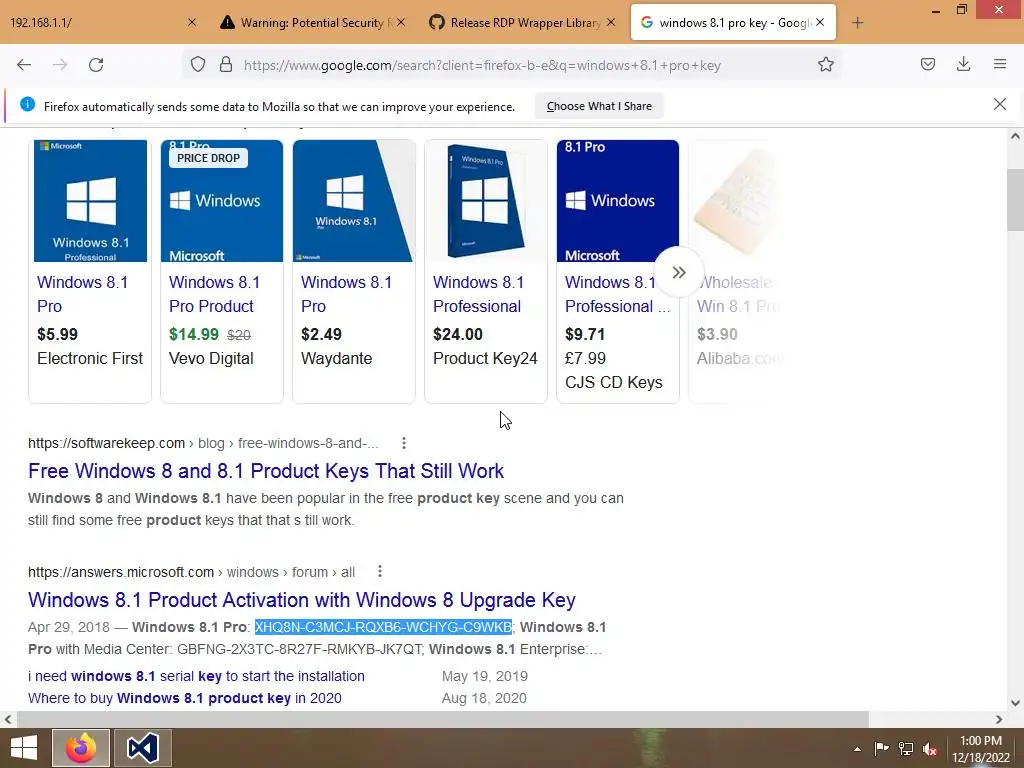Open 'i need windows 8.1 serial key' link

click(x=196, y=676)
